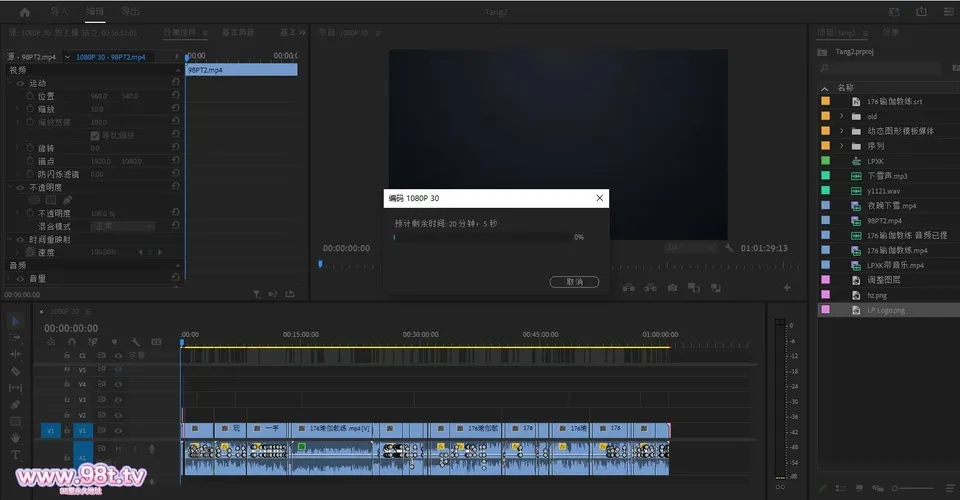Image resolution: width=960 pixels, height=500 pixels.
Task: Select the Type tool
Action: point(15,455)
